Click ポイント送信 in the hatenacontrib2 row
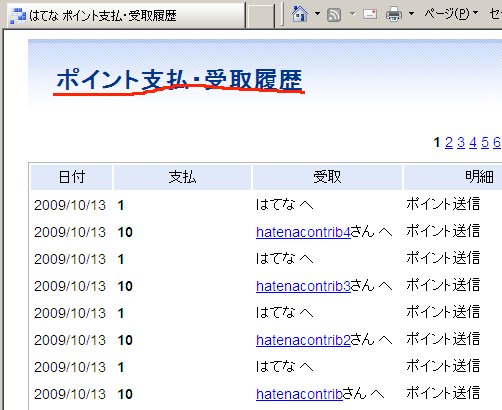Viewport: 502px width, 410px height. coord(443,339)
